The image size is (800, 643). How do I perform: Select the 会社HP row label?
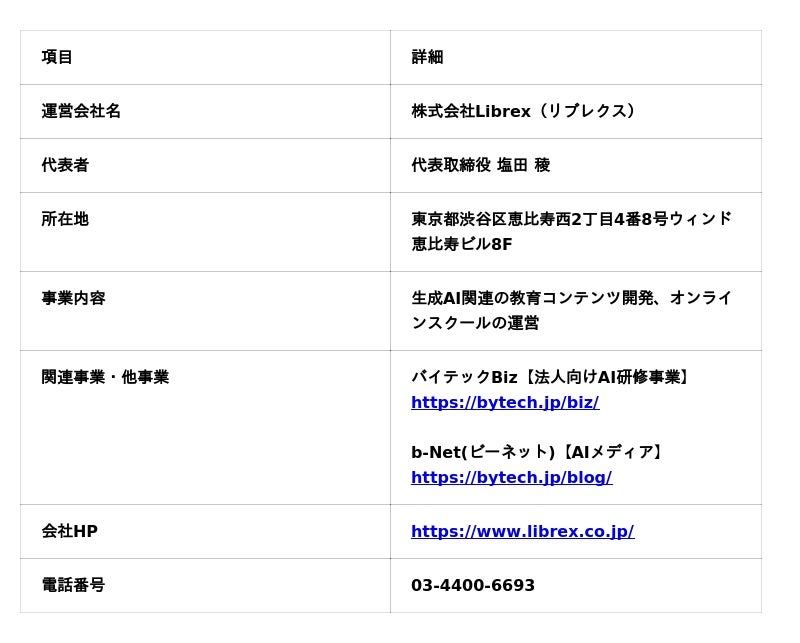(69, 531)
